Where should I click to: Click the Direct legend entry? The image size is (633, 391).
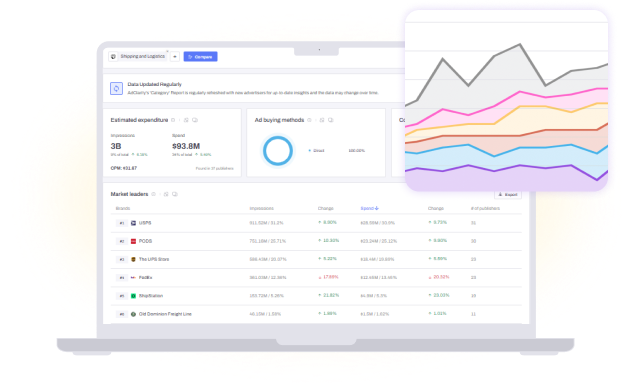(316, 151)
